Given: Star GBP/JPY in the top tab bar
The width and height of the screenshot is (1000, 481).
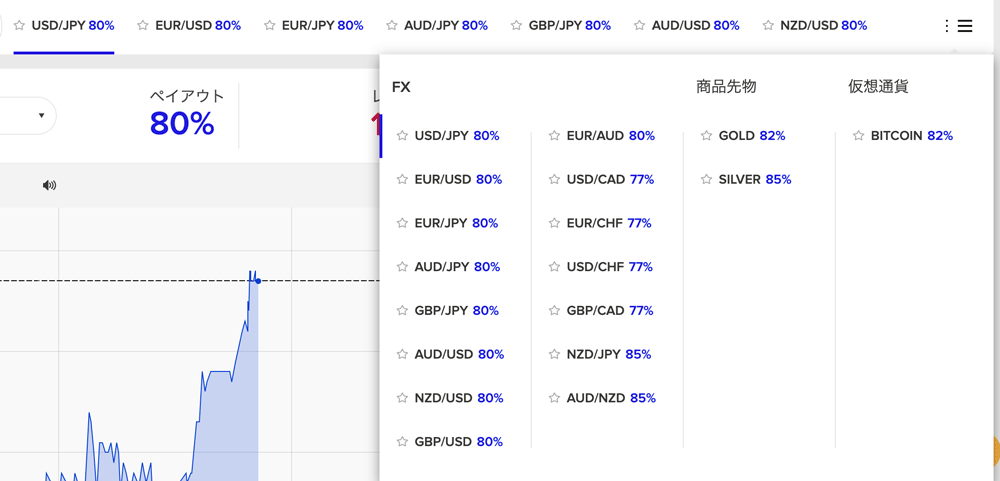Looking at the screenshot, I should pos(517,26).
